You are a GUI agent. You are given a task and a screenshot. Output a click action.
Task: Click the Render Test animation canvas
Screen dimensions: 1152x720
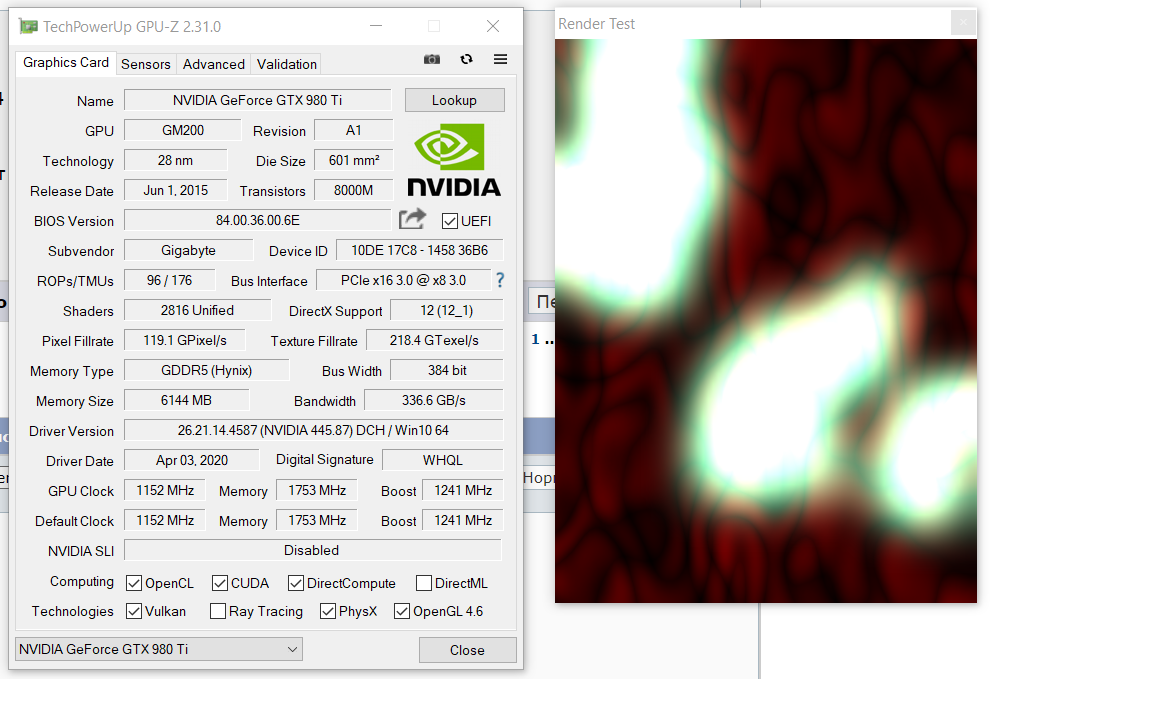(766, 321)
